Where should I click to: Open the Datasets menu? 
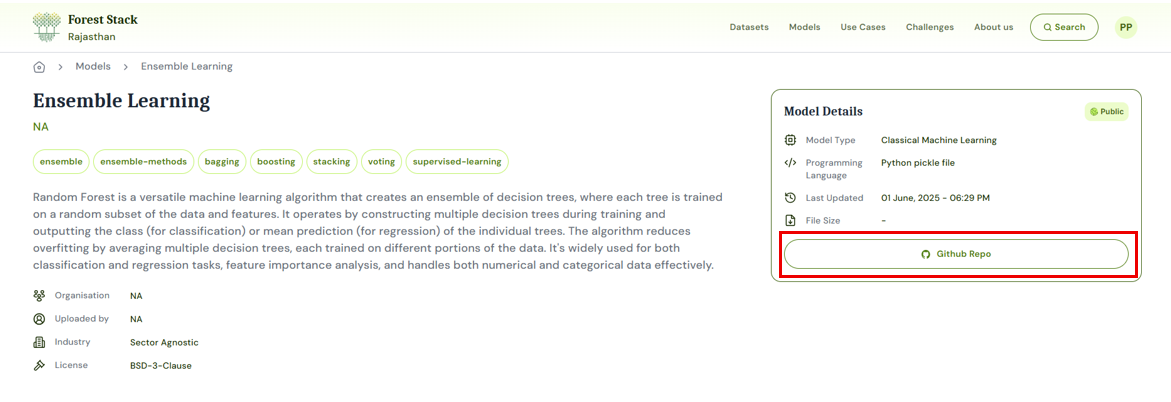coord(749,27)
